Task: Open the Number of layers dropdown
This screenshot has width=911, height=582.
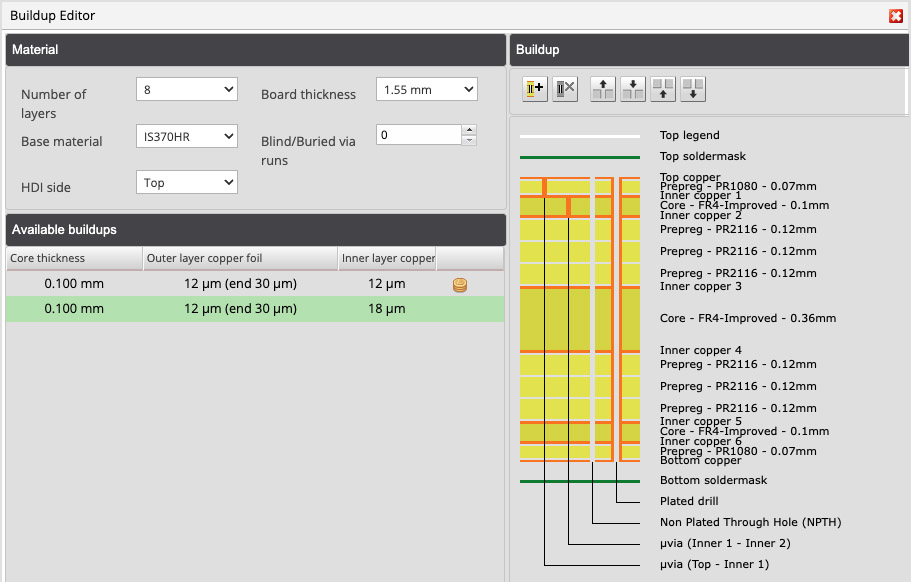Action: [x=187, y=90]
